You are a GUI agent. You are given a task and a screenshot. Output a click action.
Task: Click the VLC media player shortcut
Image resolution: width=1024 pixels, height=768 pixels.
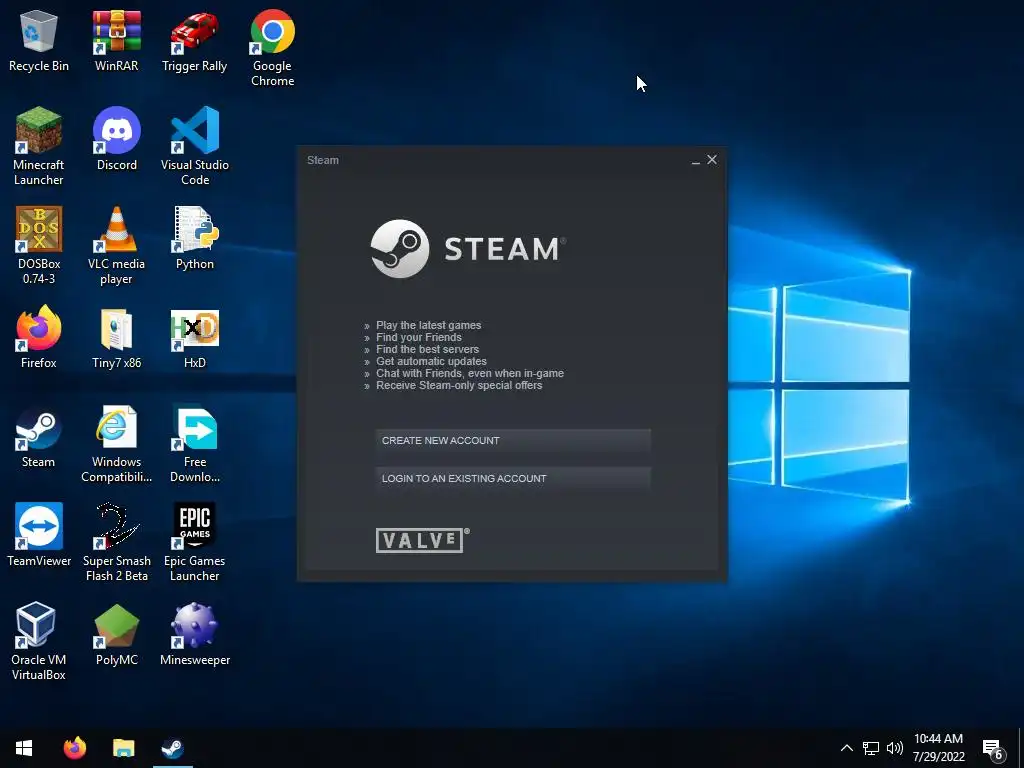click(116, 246)
